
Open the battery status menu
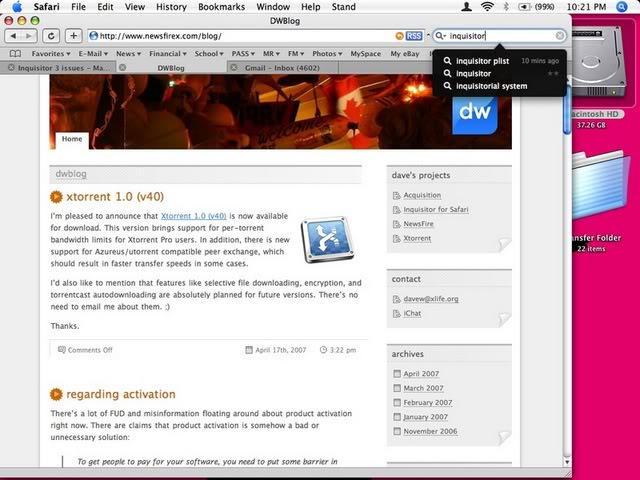coord(536,7)
